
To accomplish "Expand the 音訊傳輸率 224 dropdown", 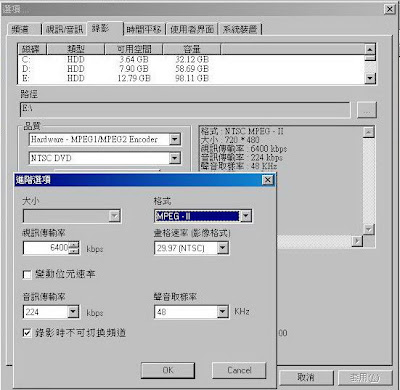I will (73, 312).
